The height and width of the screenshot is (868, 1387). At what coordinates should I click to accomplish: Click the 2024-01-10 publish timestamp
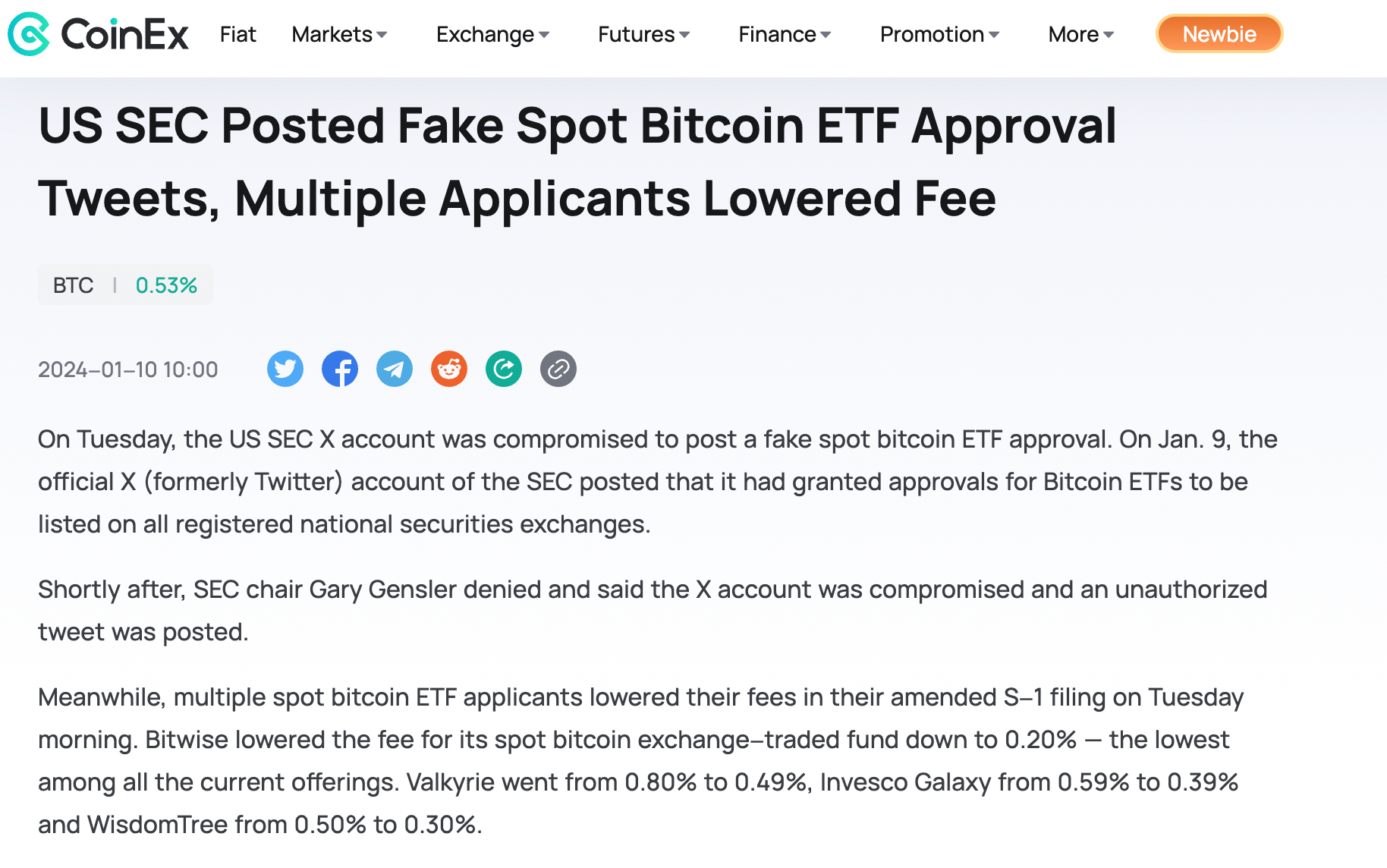point(128,370)
